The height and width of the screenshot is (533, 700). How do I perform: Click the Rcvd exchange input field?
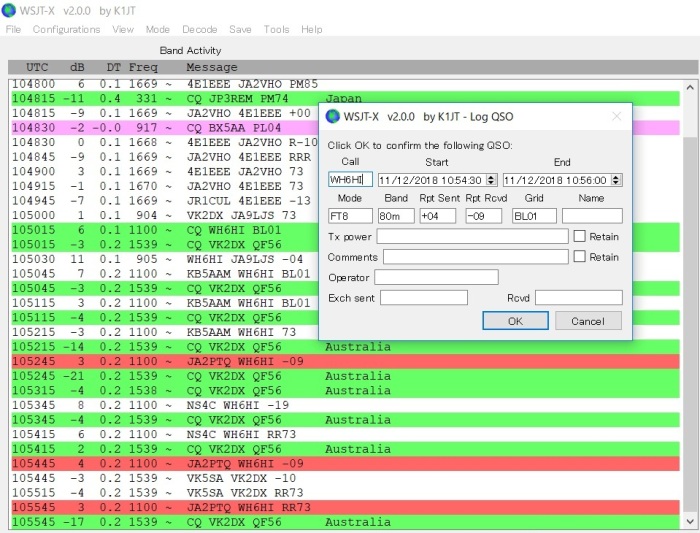(x=579, y=298)
